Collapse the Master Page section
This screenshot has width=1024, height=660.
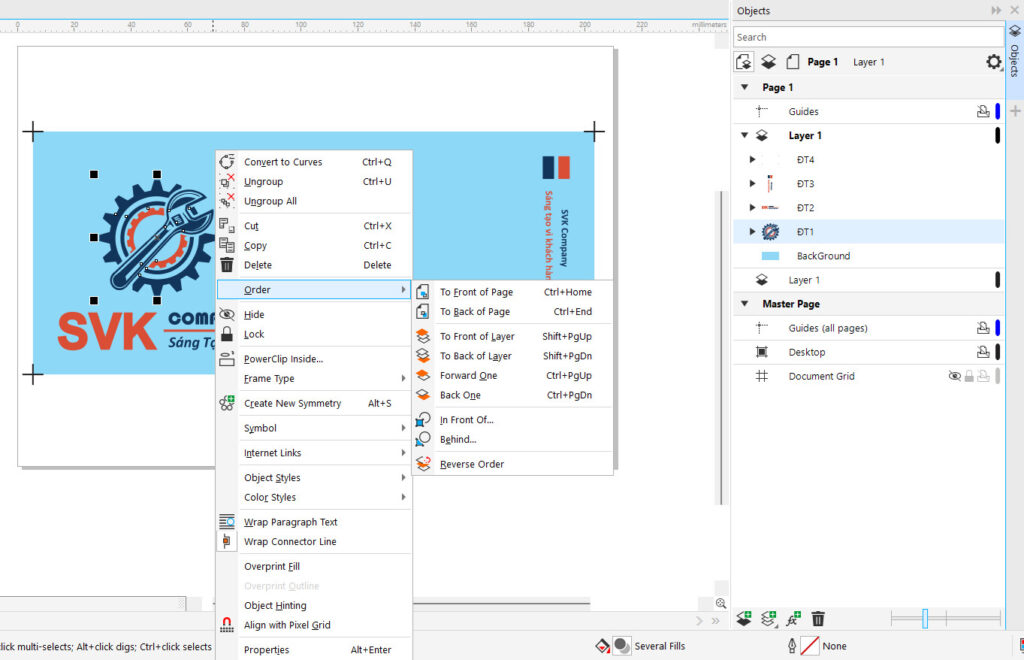[745, 304]
